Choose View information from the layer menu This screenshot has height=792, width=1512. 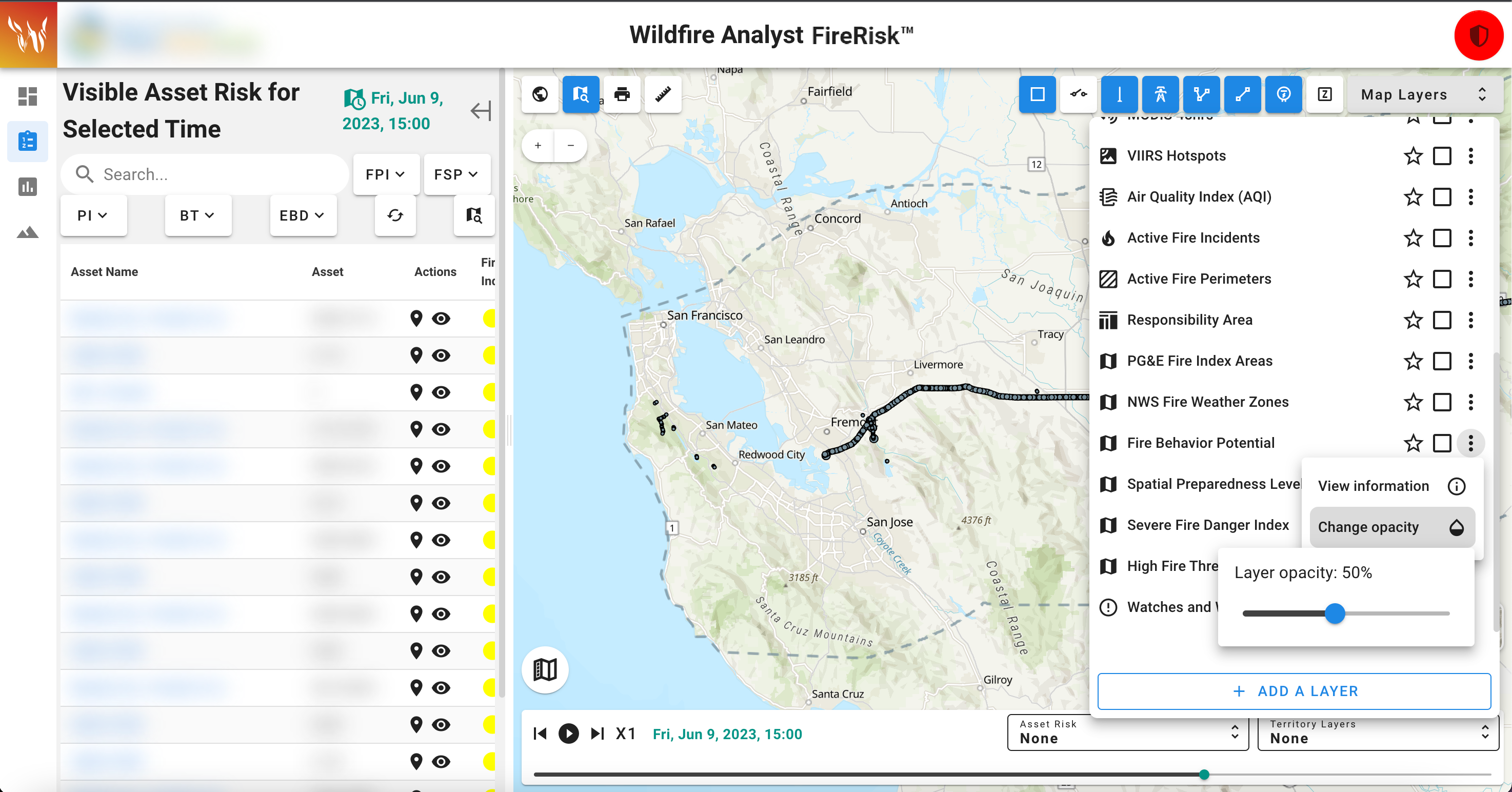1374,486
